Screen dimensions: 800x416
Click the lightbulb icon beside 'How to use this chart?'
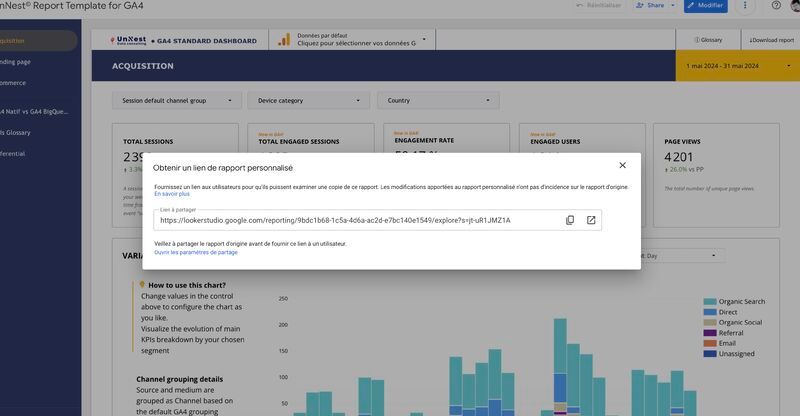(x=142, y=284)
